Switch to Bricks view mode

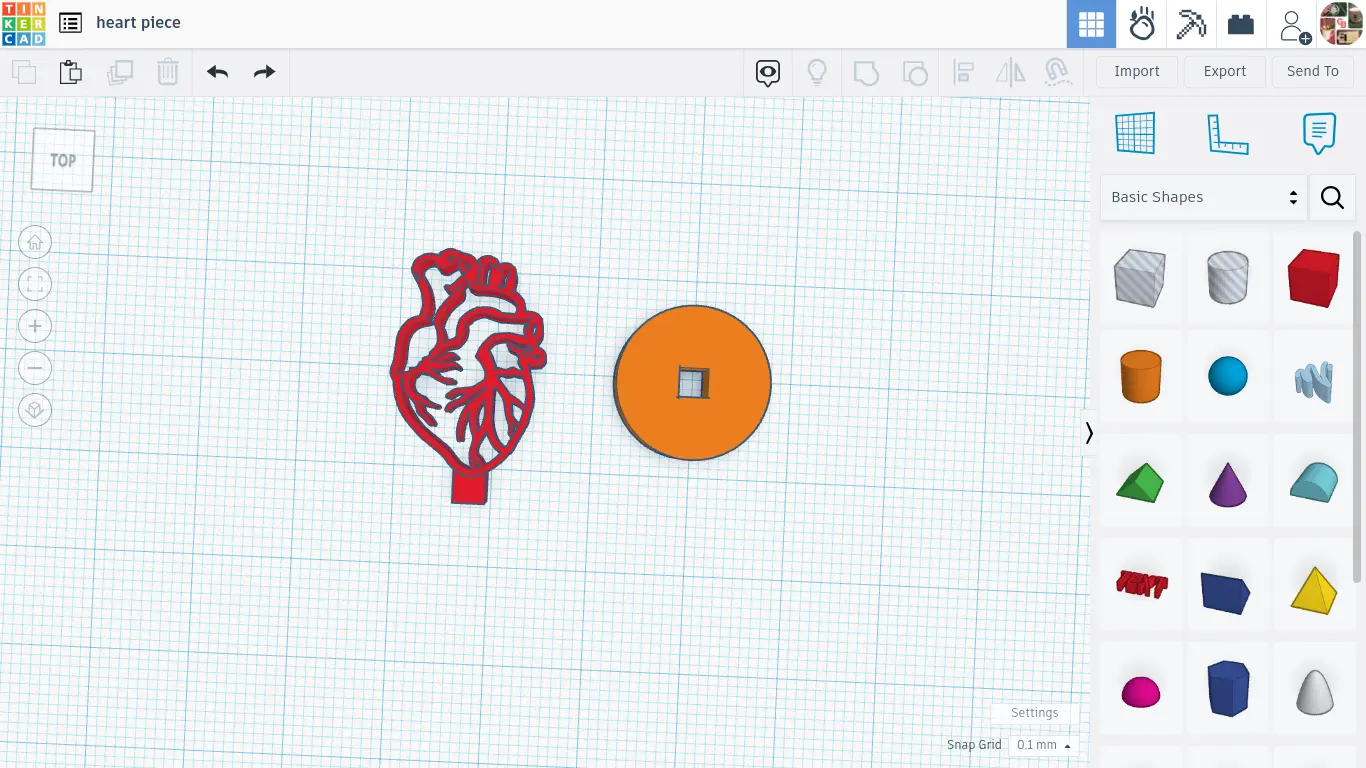[x=1241, y=24]
